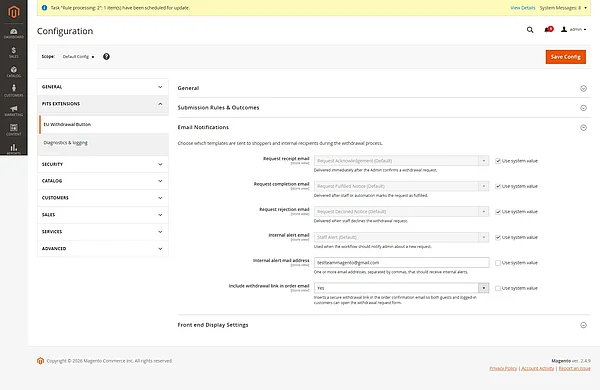The height and width of the screenshot is (390, 600).
Task: Open the Content sidebar icon
Action: pyautogui.click(x=14, y=130)
